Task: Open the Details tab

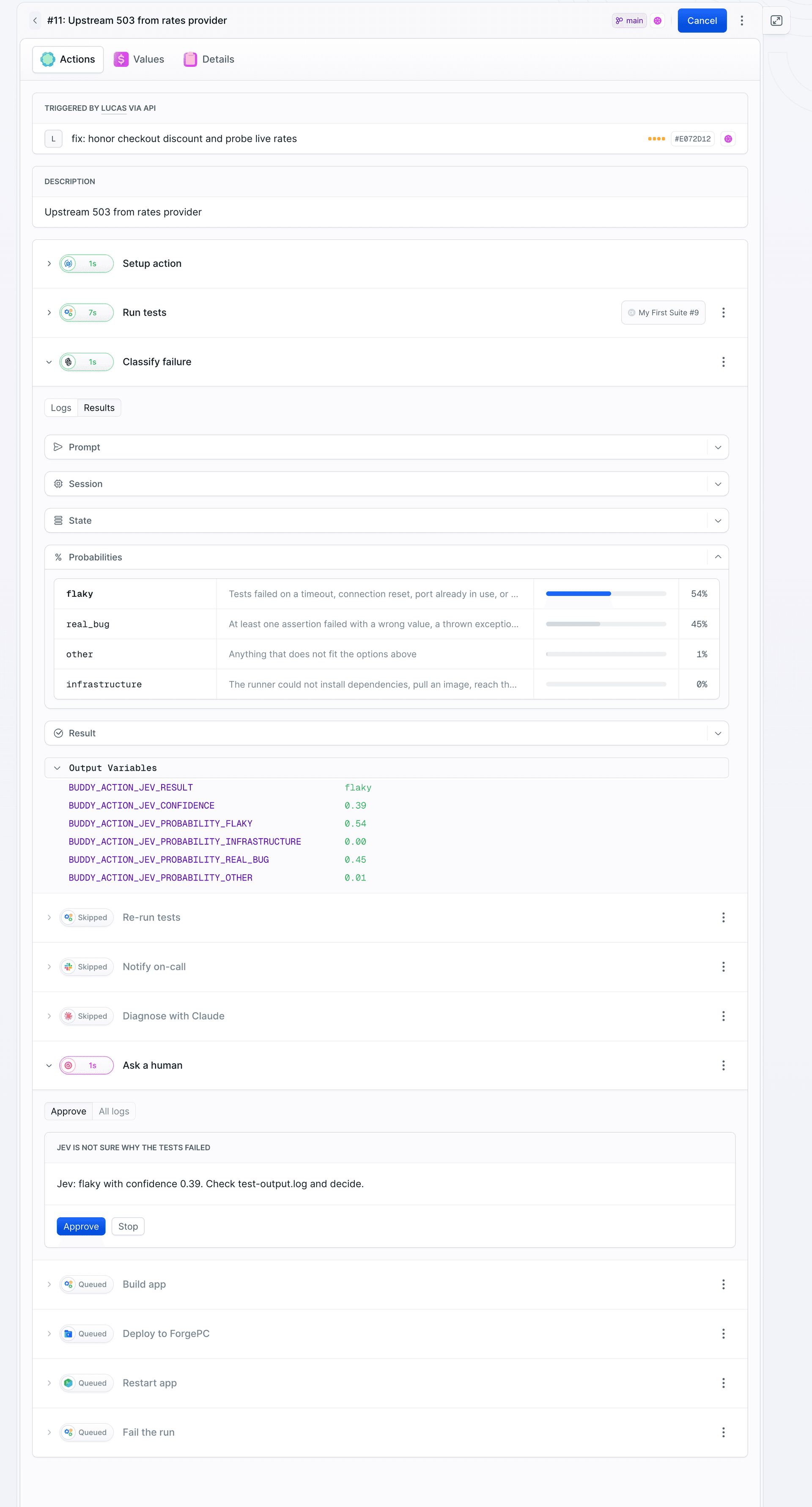Action: 209,59
